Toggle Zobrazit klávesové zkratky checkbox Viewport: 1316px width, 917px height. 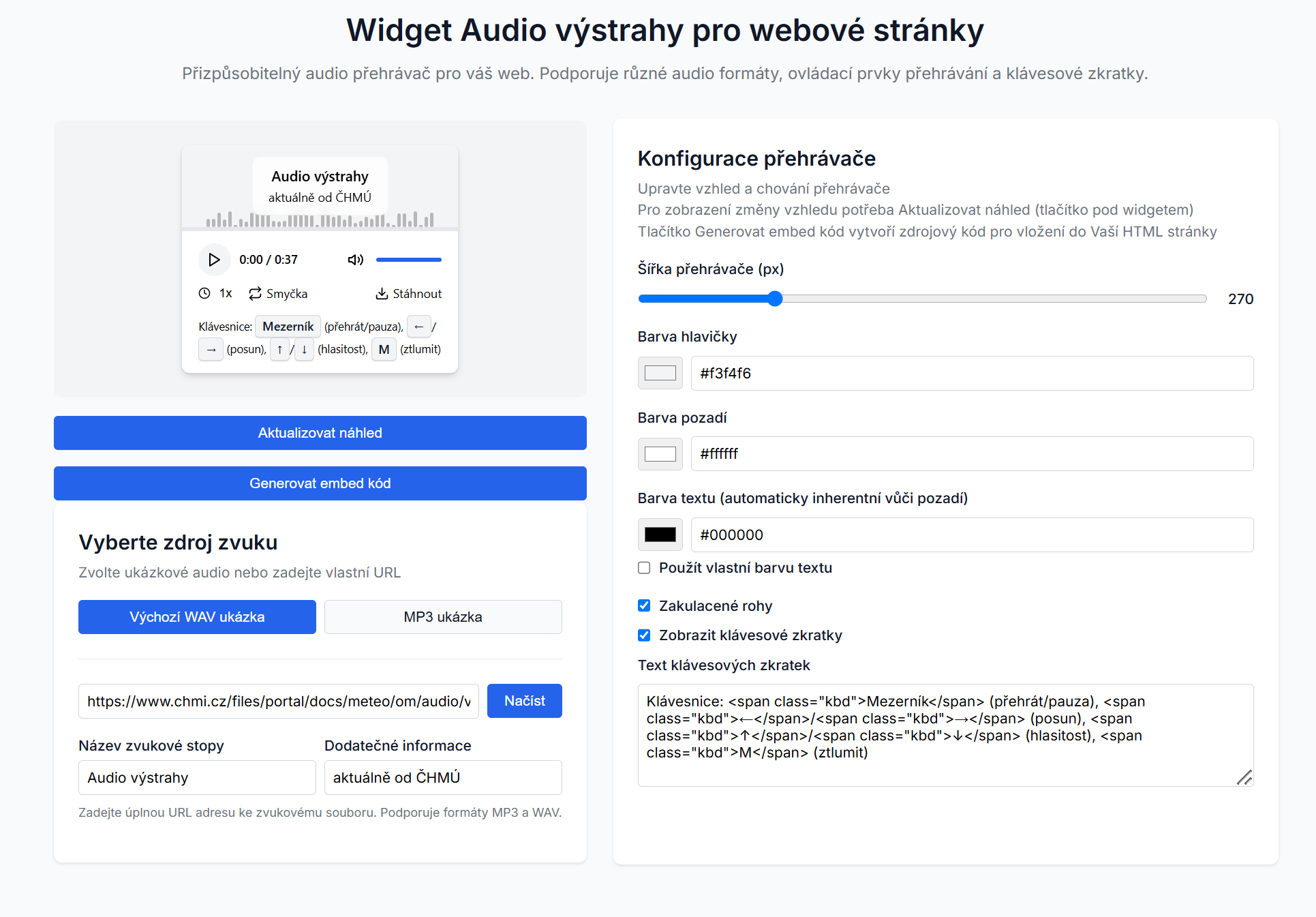click(x=644, y=635)
